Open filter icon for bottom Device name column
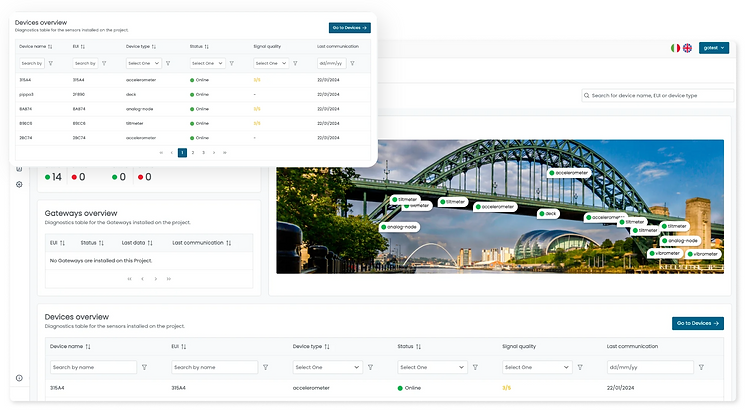The image size is (753, 415). click(x=144, y=367)
